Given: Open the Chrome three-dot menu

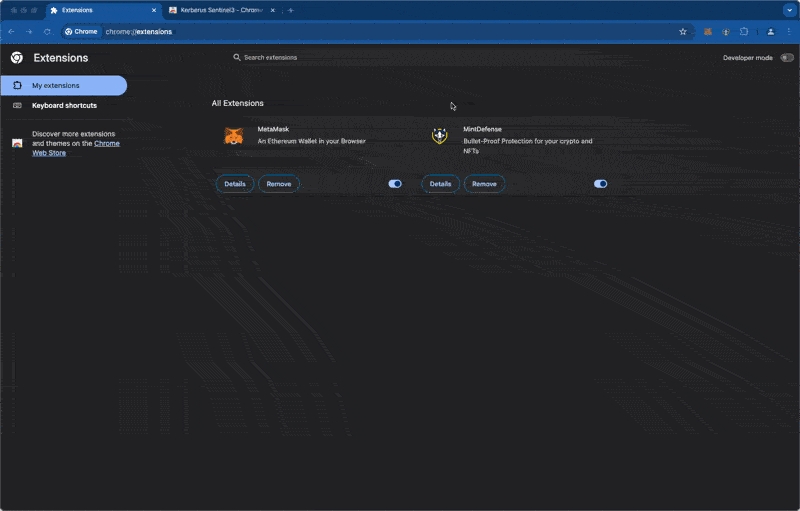Looking at the screenshot, I should (788, 31).
